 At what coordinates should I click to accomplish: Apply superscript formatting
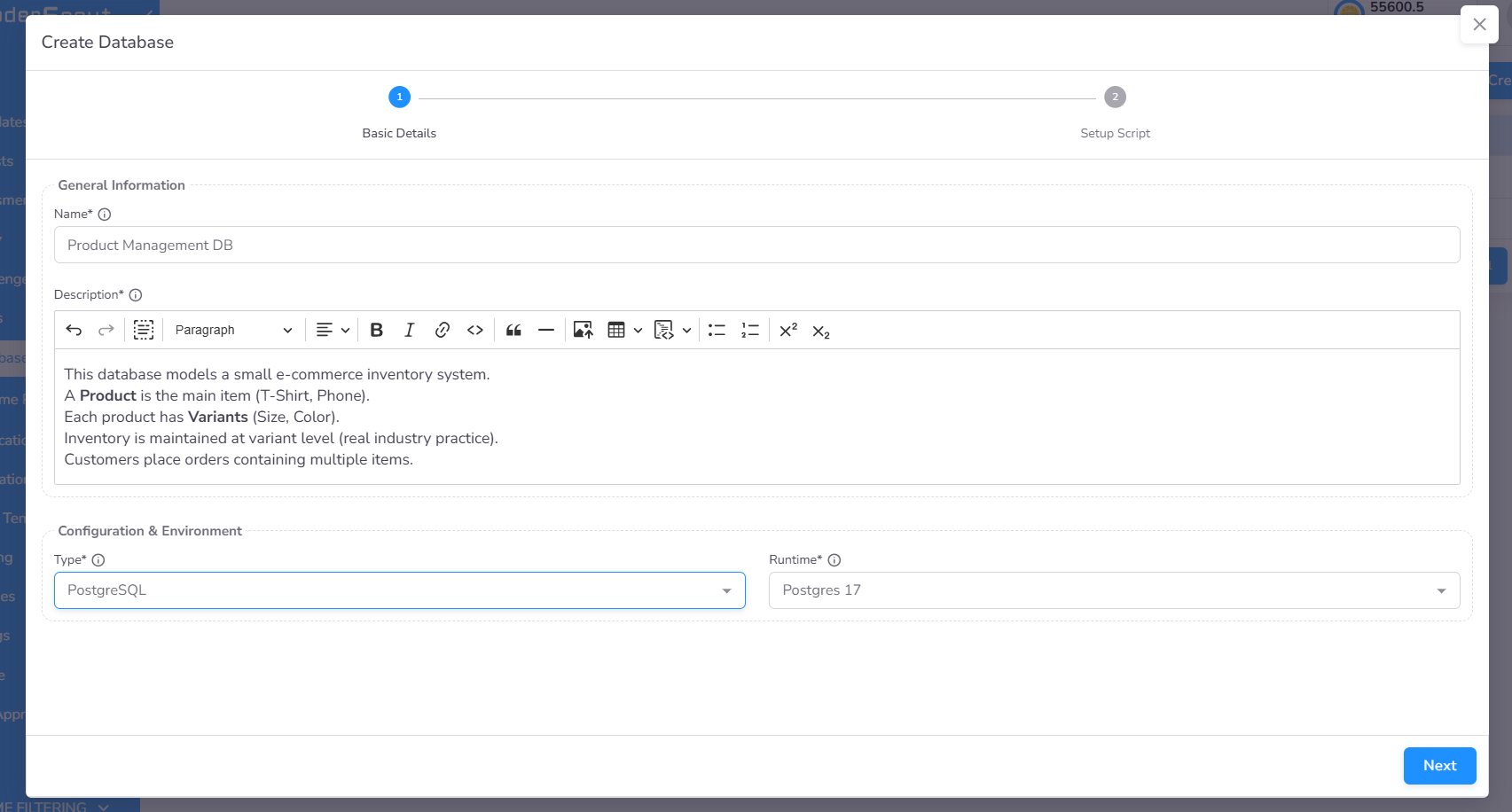(788, 330)
